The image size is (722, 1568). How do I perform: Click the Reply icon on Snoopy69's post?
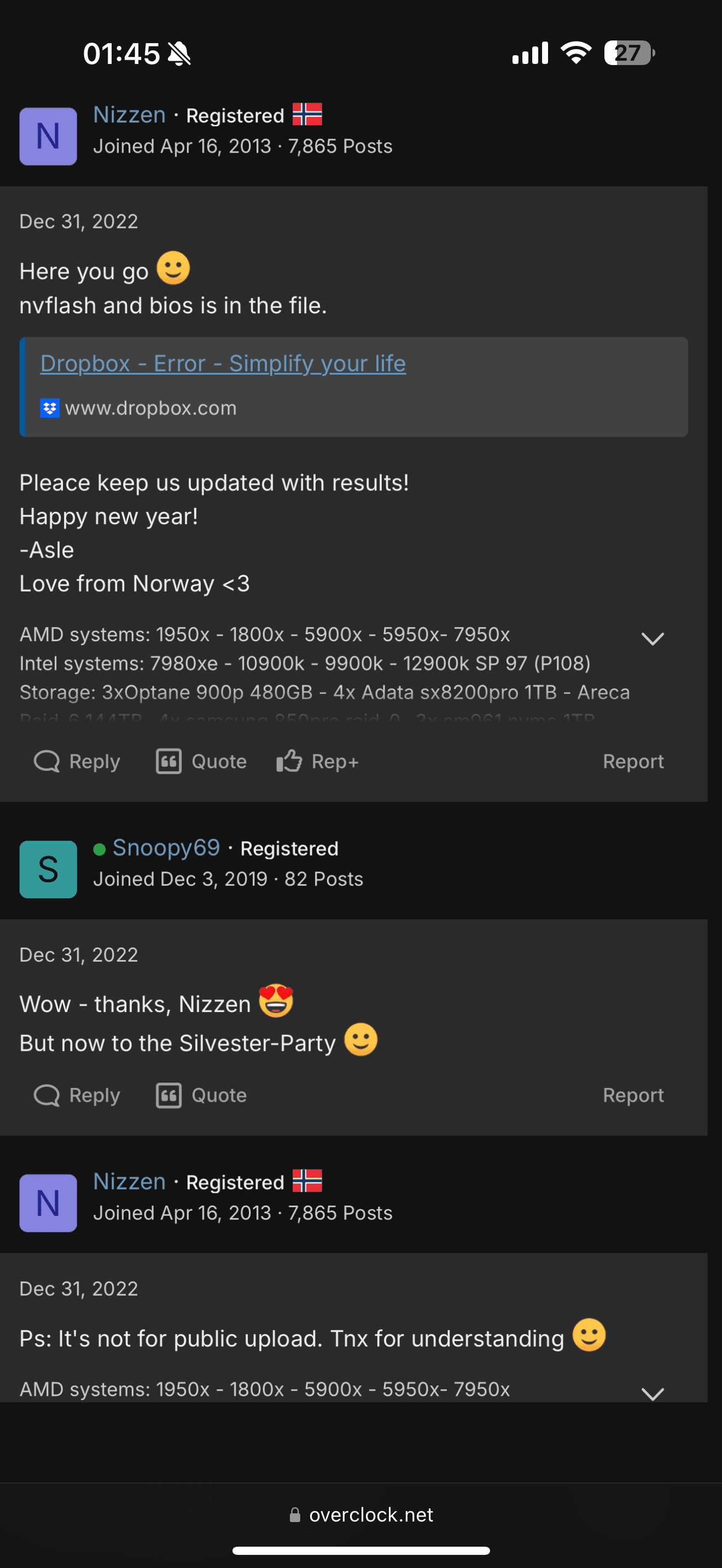[x=47, y=1095]
